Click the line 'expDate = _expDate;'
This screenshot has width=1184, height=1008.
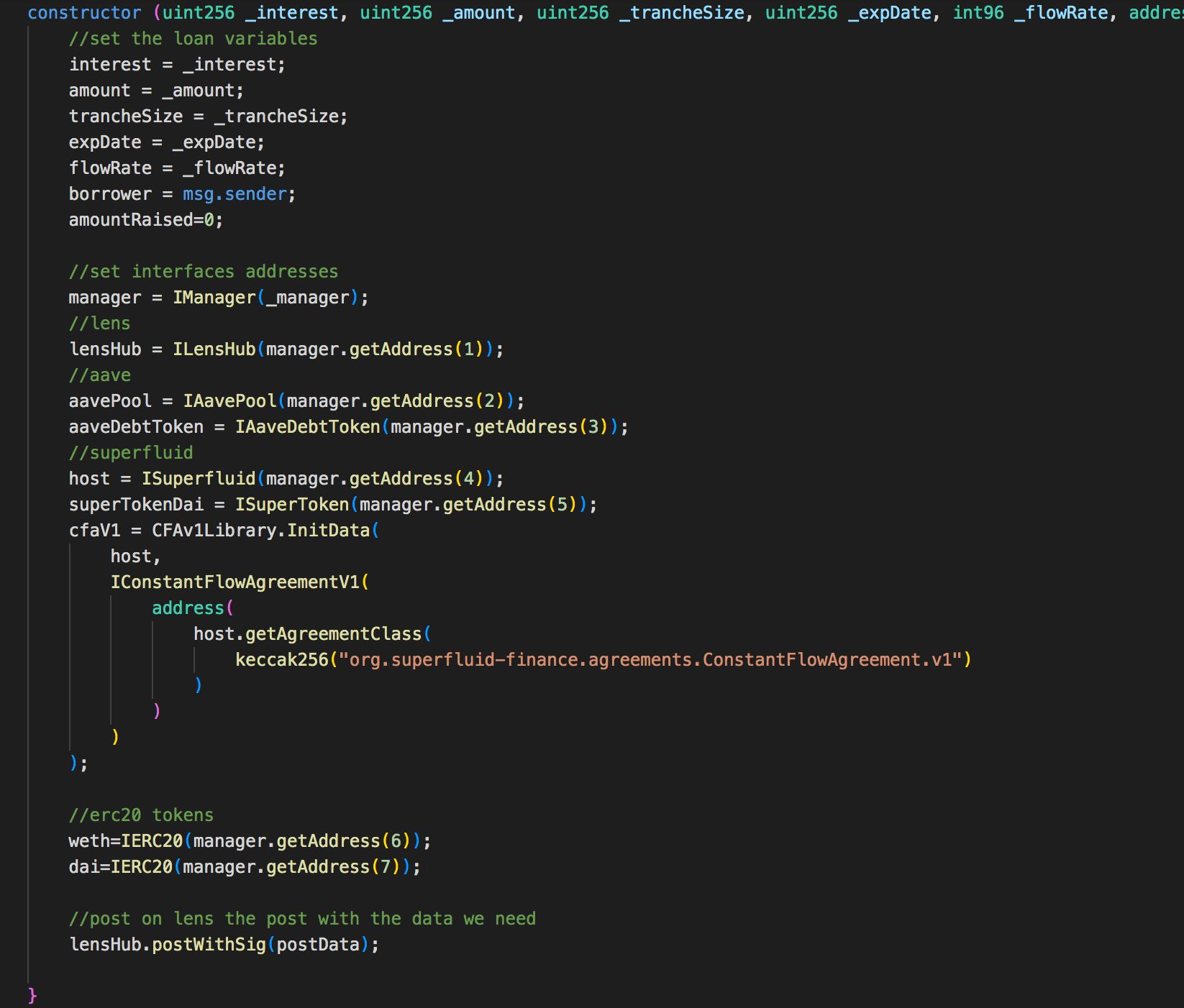[x=167, y=142]
